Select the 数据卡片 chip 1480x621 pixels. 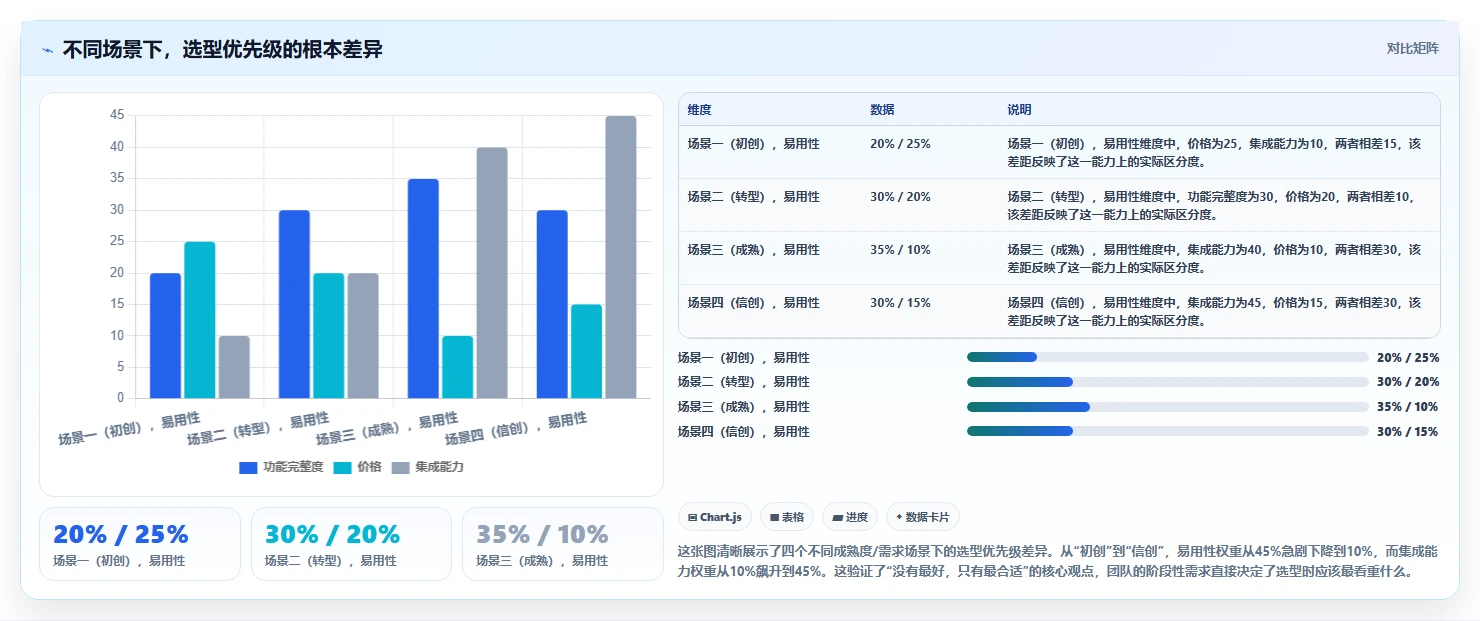[922, 517]
